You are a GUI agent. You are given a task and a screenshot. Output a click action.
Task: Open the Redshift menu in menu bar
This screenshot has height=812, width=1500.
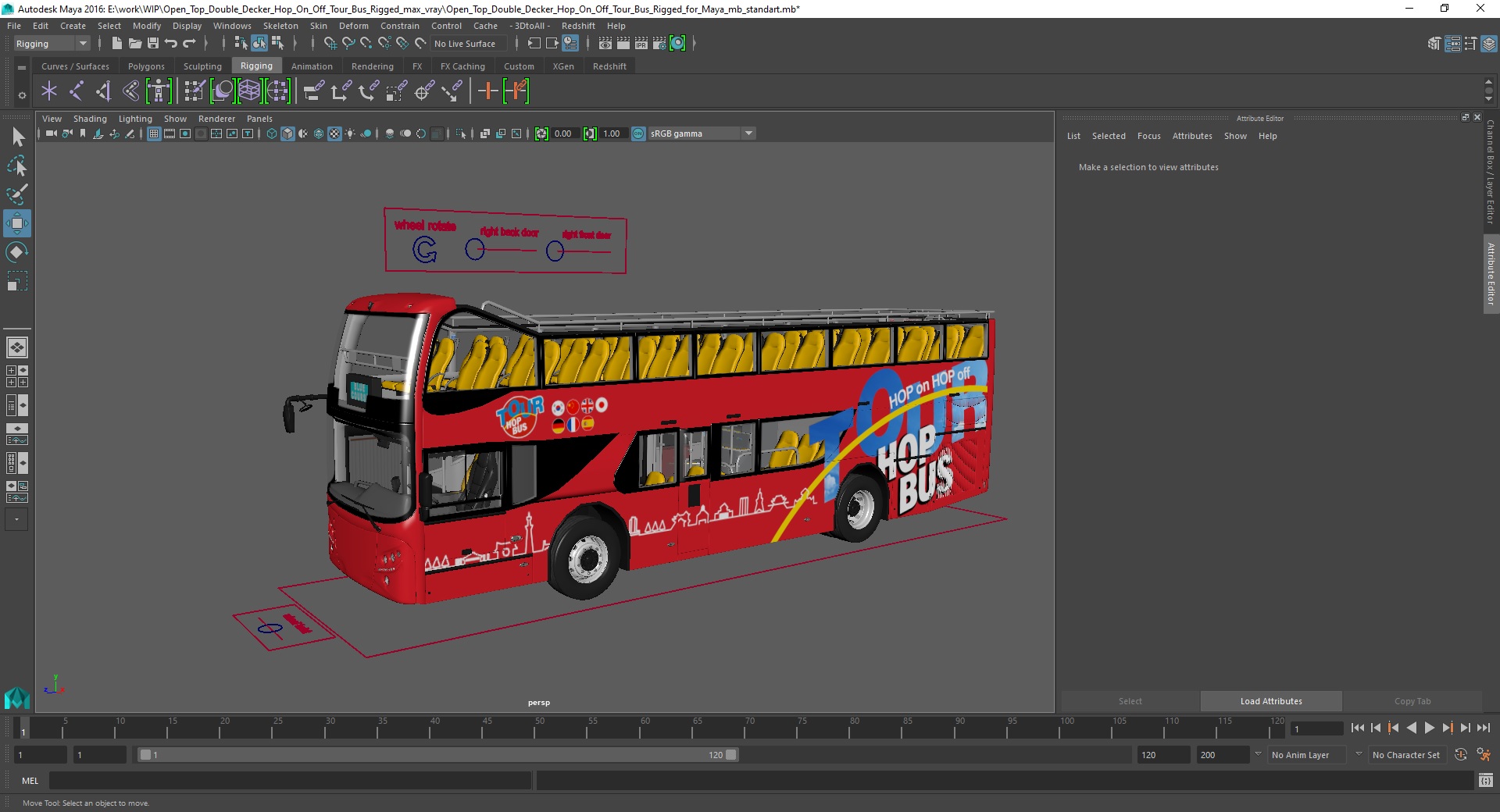coord(578,26)
